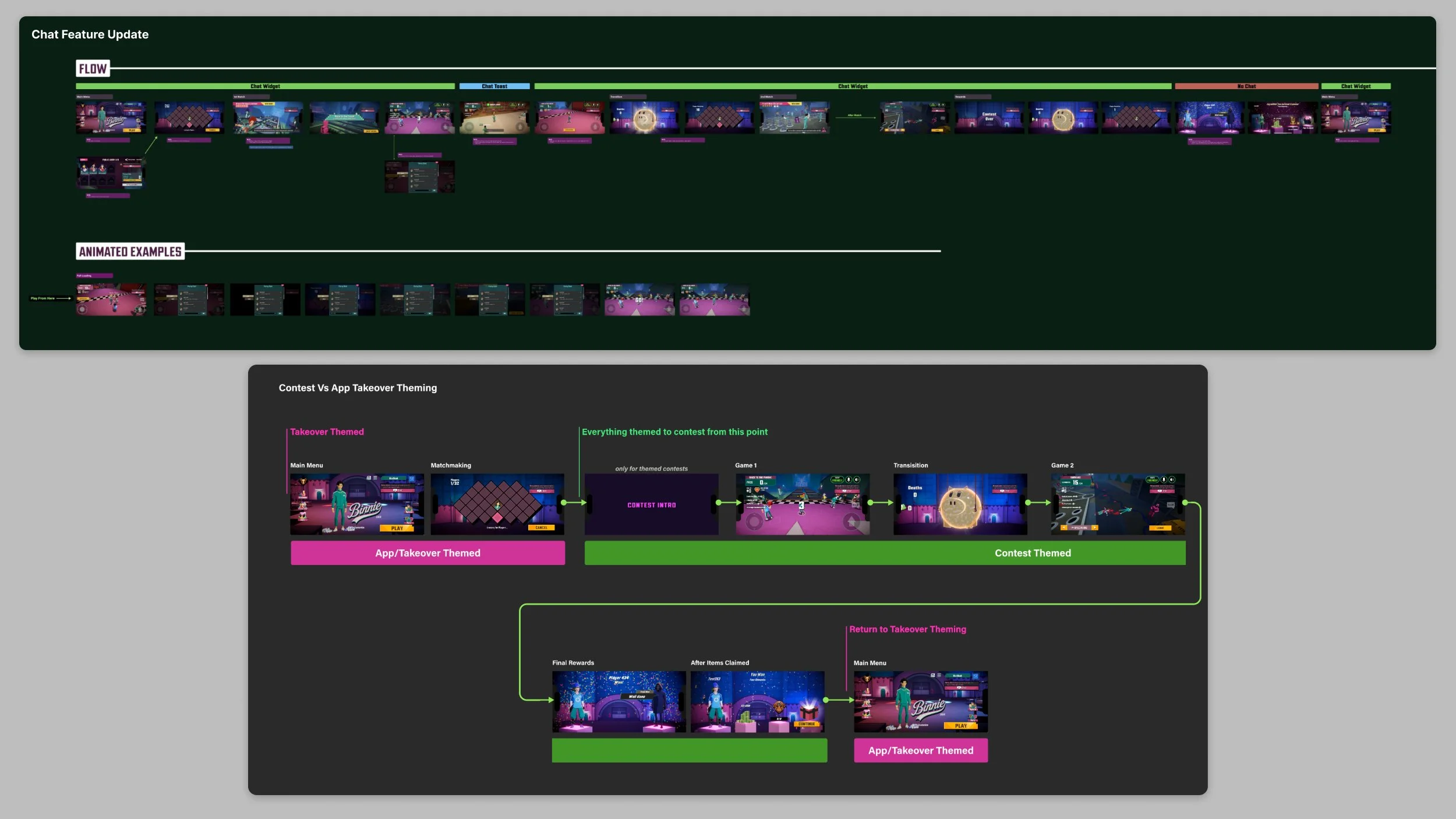The image size is (1456, 819).
Task: Expand the Public Lobby player list mockup
Action: click(x=109, y=174)
